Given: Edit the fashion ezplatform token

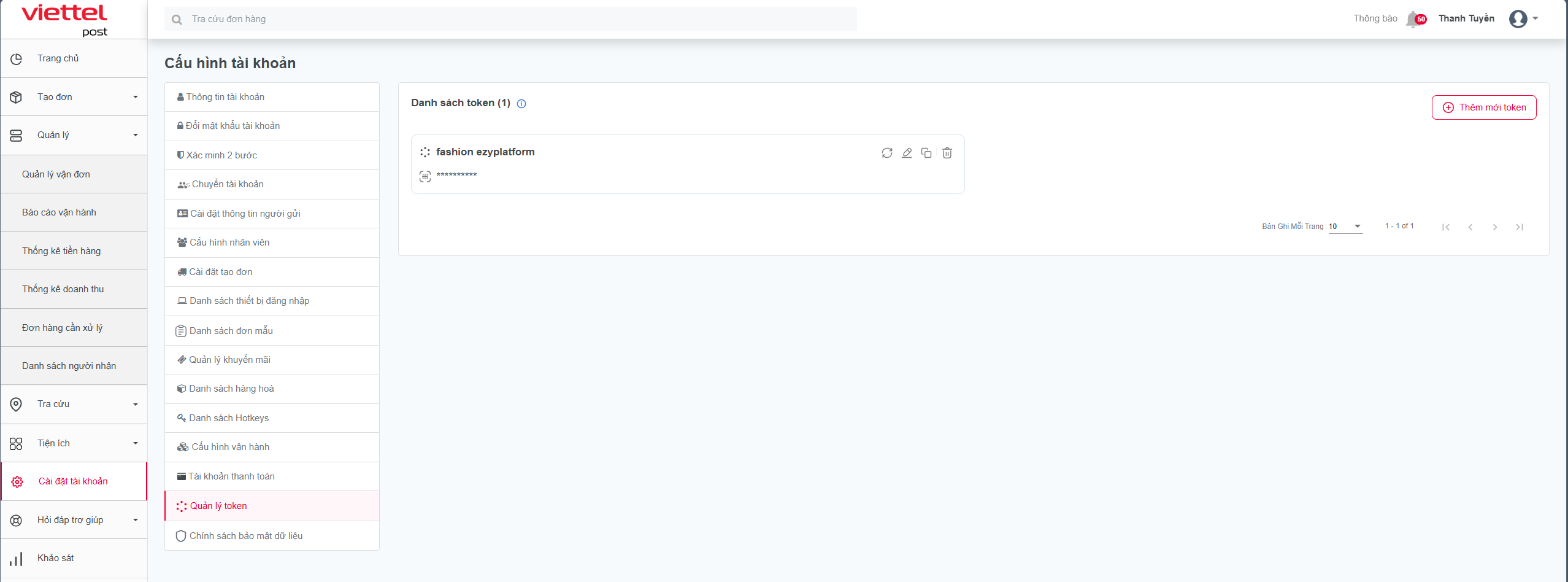Looking at the screenshot, I should point(907,153).
